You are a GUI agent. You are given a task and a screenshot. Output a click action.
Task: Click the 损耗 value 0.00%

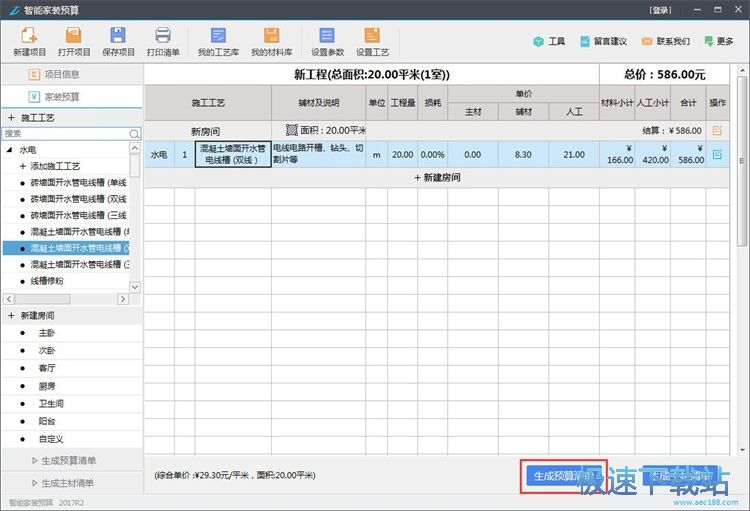[432, 155]
